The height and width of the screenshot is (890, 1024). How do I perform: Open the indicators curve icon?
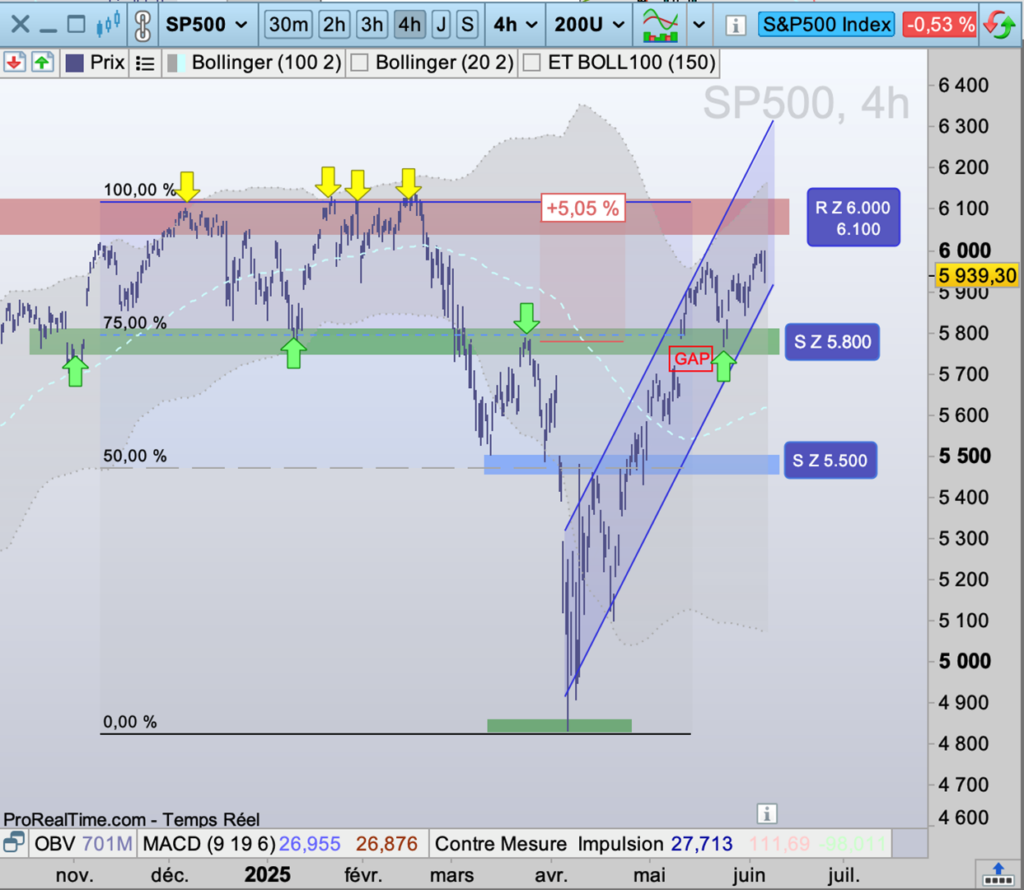(x=660, y=25)
